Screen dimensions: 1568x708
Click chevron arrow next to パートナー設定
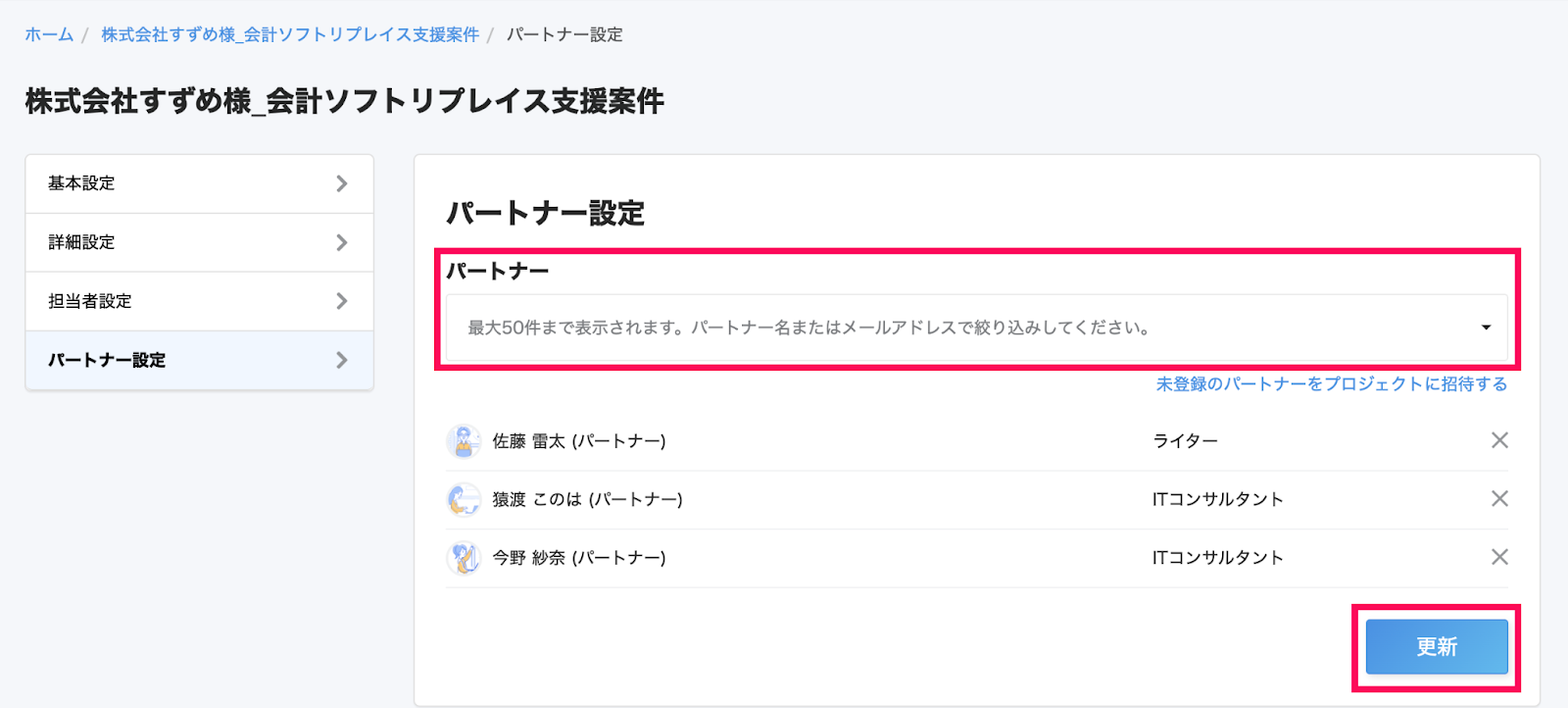(341, 360)
